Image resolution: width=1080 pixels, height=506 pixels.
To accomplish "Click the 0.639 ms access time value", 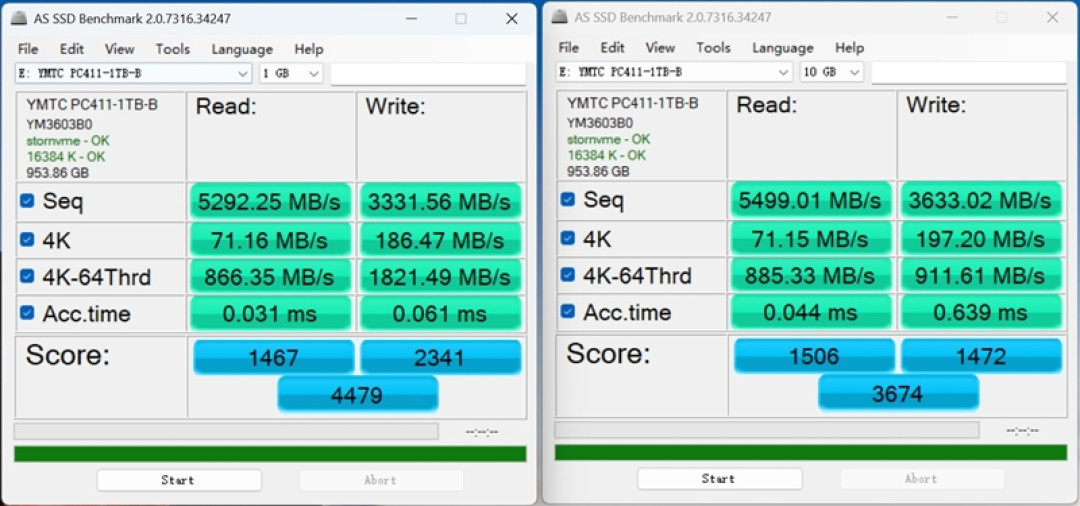I will [x=980, y=313].
